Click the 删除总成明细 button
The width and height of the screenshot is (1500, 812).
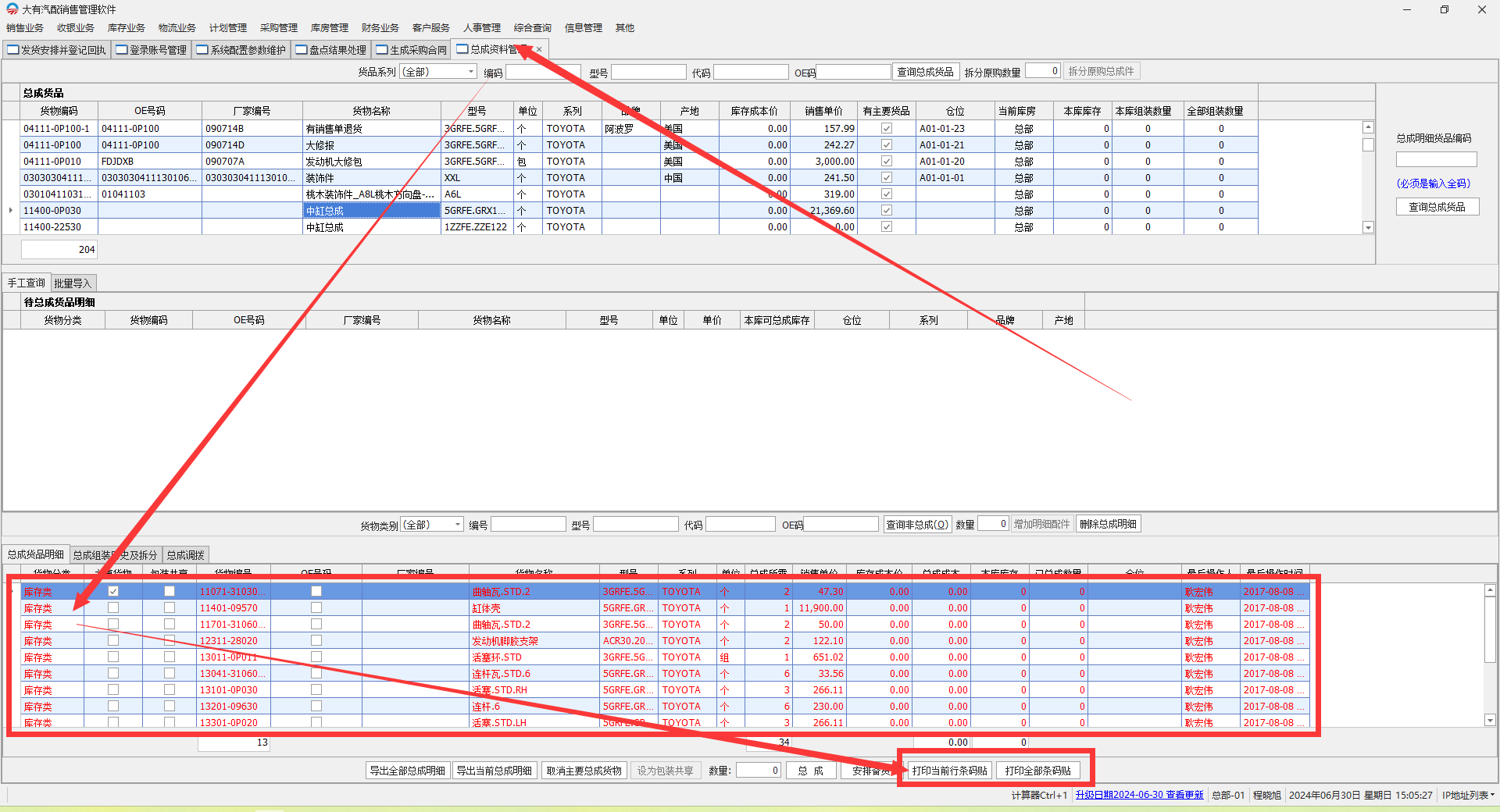[1108, 524]
